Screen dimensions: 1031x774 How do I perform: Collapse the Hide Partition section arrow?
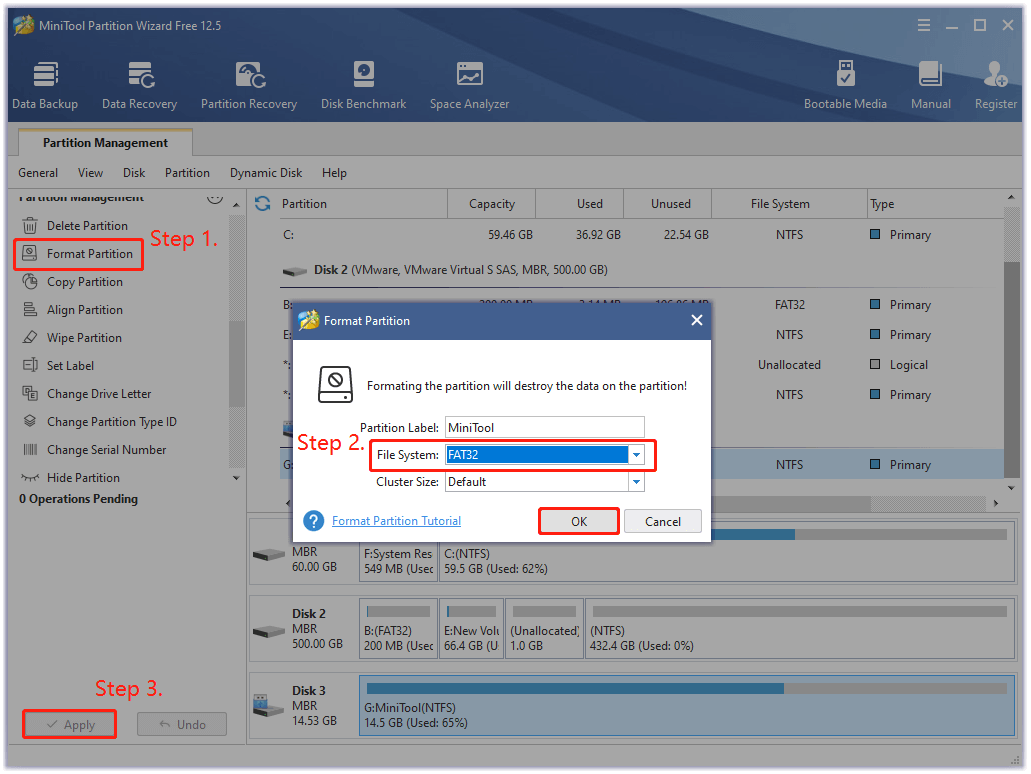(x=236, y=477)
